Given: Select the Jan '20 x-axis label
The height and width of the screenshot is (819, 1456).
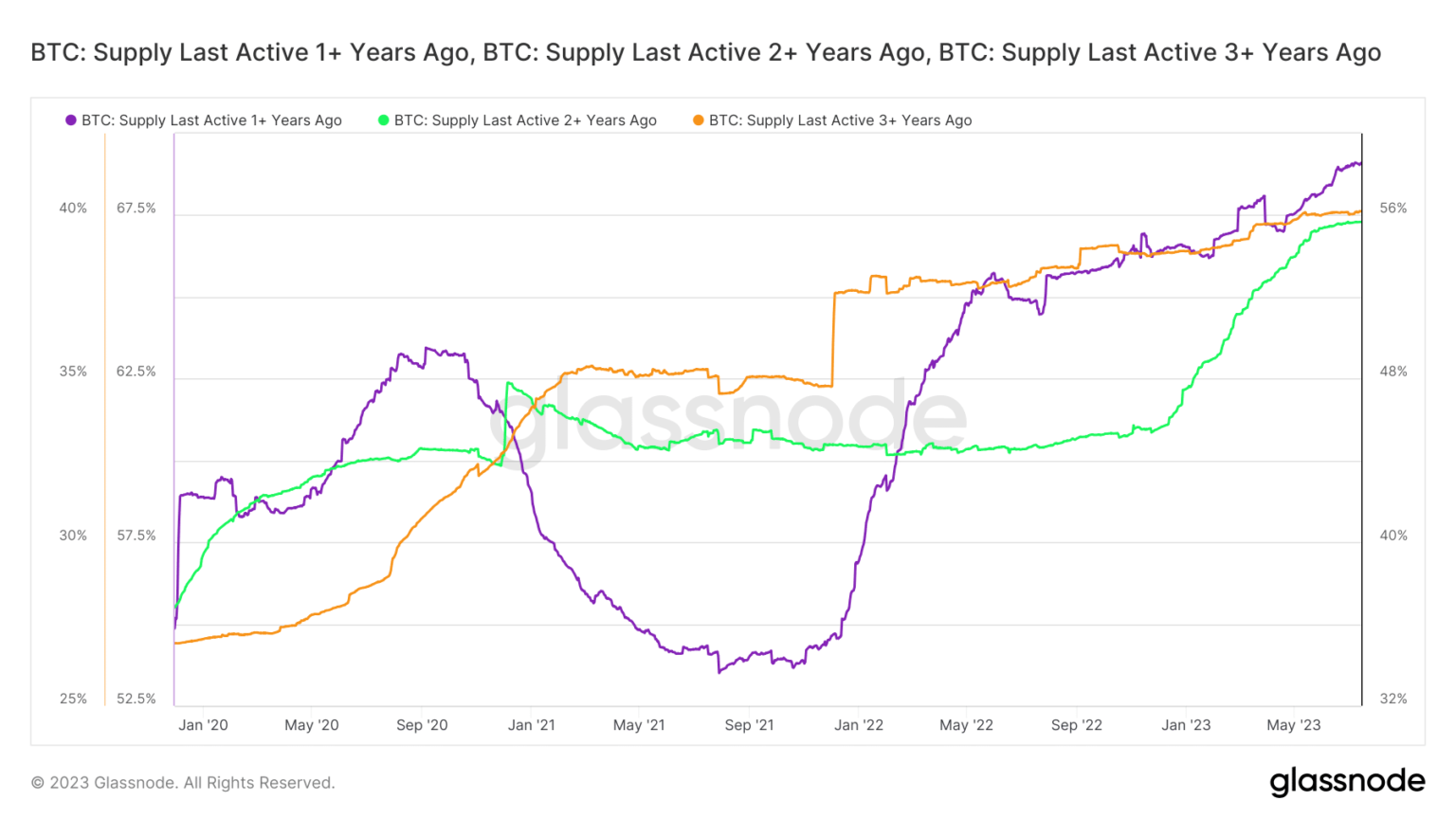Looking at the screenshot, I should [x=203, y=725].
